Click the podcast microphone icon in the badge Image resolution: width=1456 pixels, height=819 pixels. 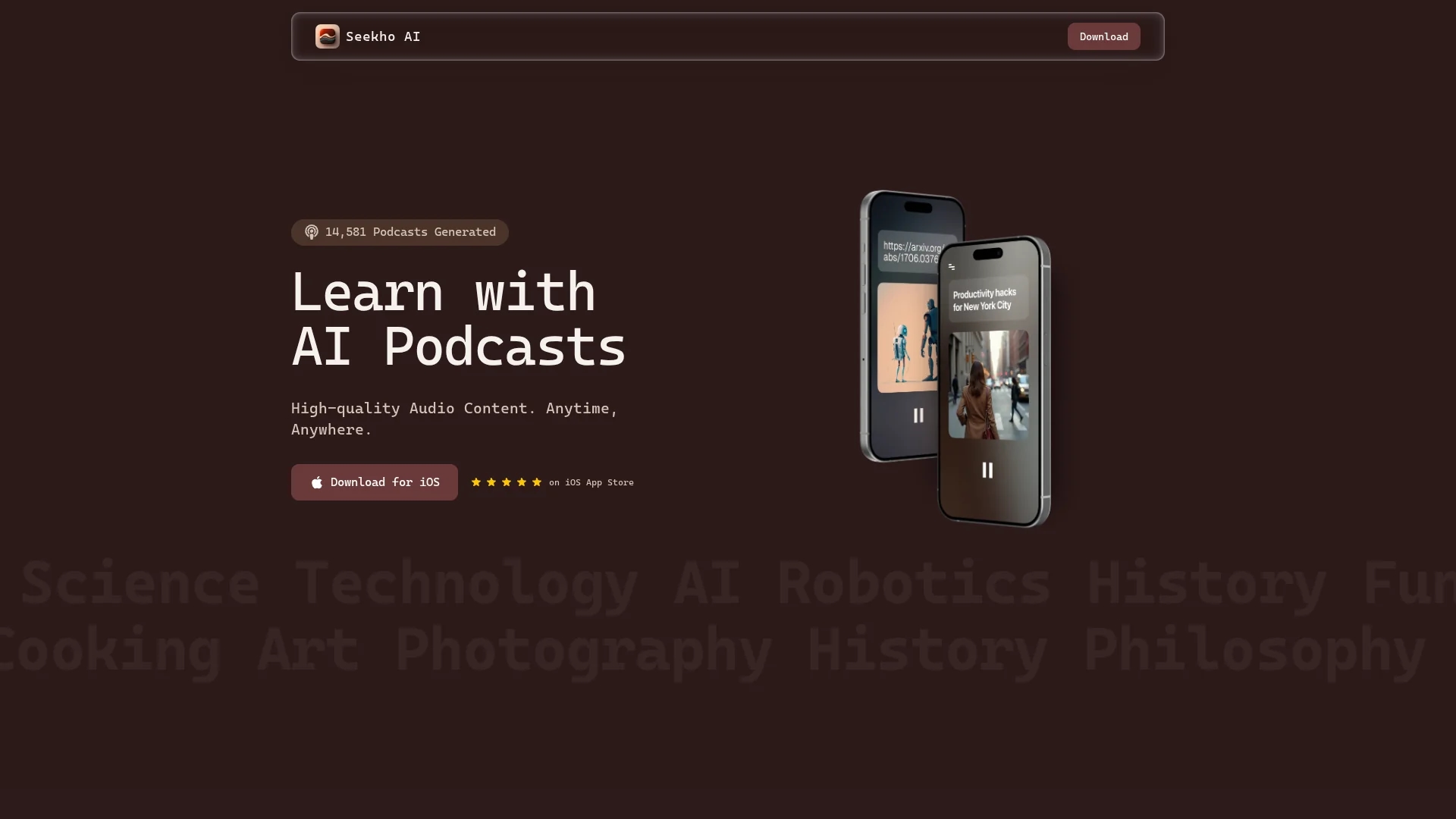(312, 232)
